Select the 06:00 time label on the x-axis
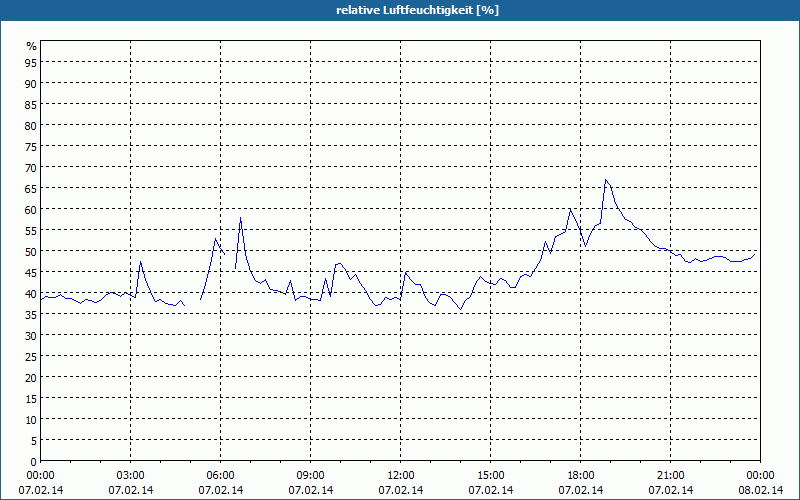Image resolution: width=800 pixels, height=500 pixels. pyautogui.click(x=221, y=475)
